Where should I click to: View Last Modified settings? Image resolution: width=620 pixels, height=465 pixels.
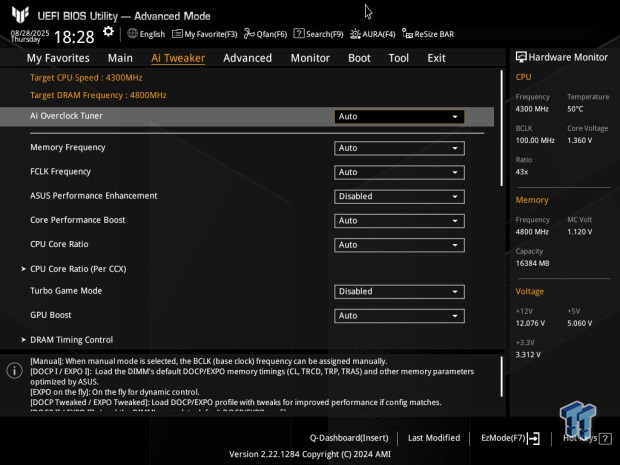tap(434, 438)
